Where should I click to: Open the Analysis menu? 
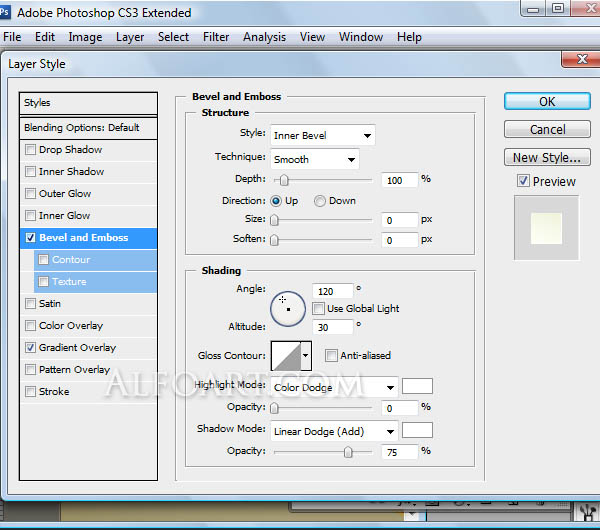click(264, 37)
